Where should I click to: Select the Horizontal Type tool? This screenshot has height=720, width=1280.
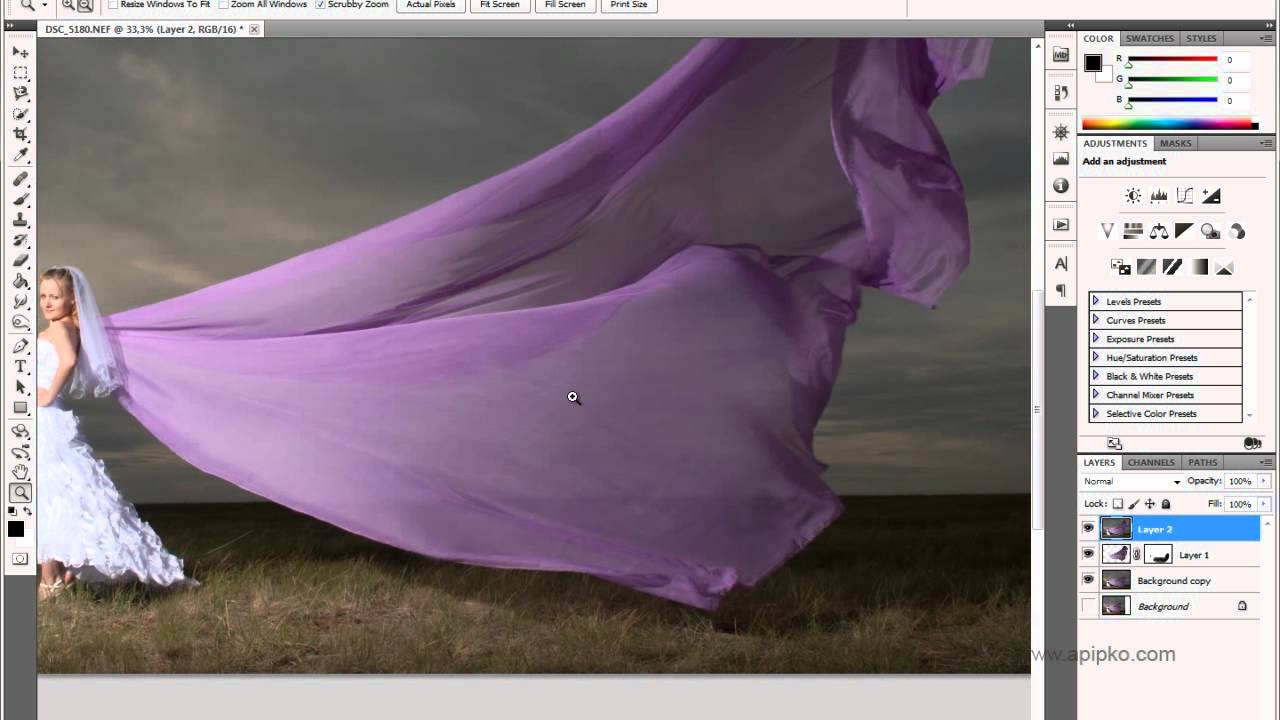[20, 366]
